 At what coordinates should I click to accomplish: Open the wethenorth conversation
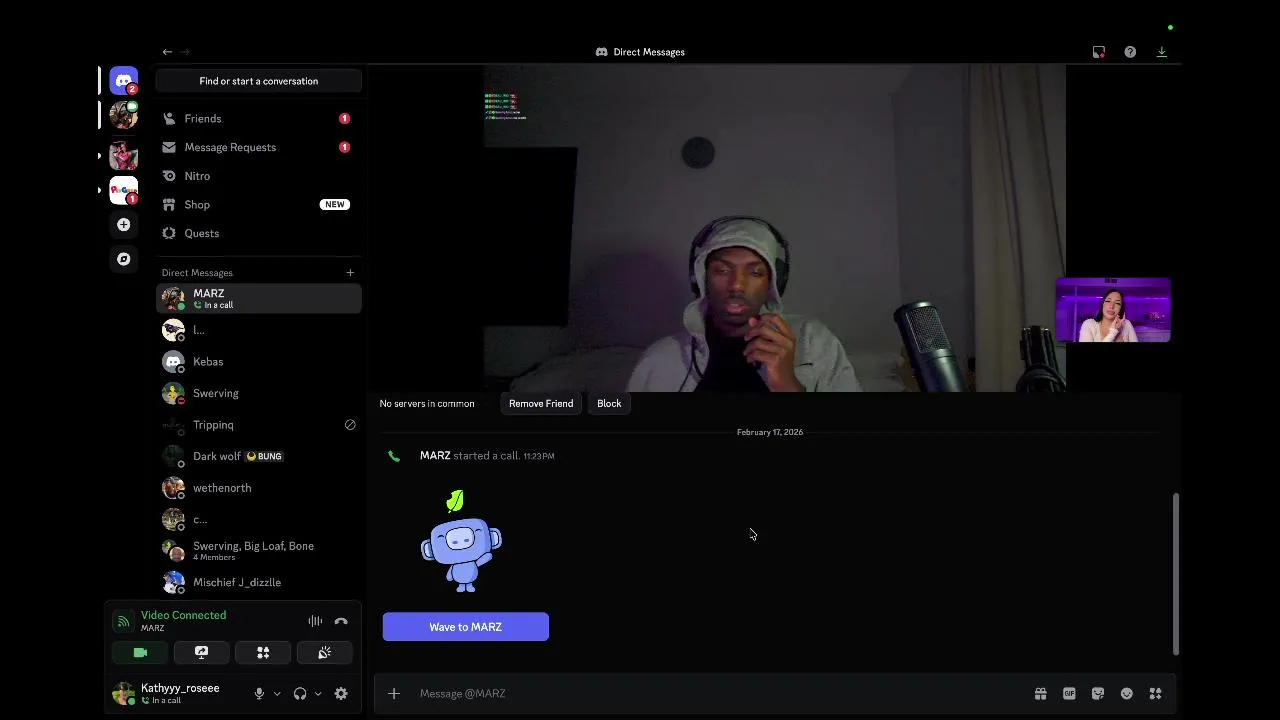point(259,488)
